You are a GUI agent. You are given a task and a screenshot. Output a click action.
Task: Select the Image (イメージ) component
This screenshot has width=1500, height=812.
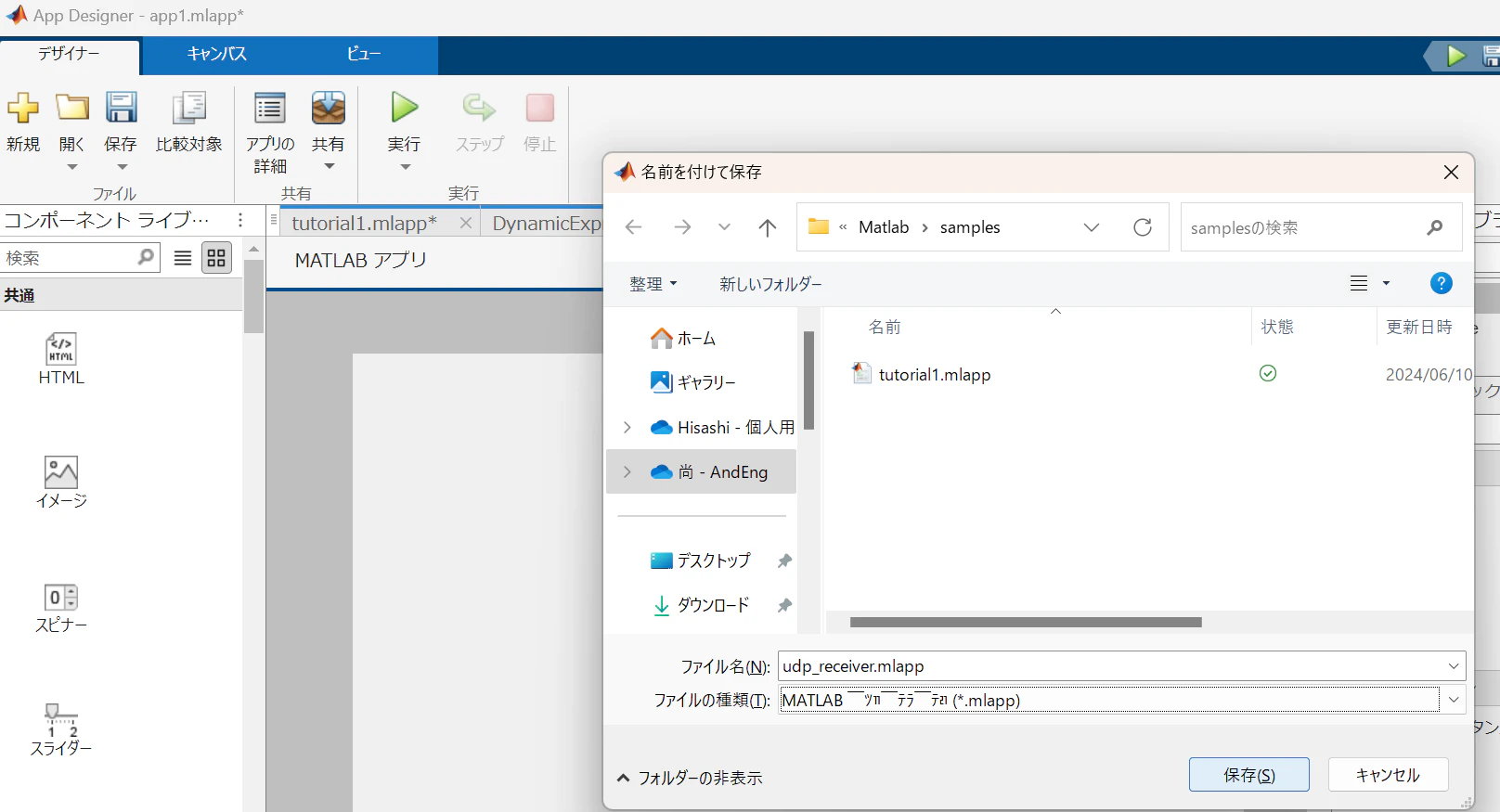coord(61,482)
